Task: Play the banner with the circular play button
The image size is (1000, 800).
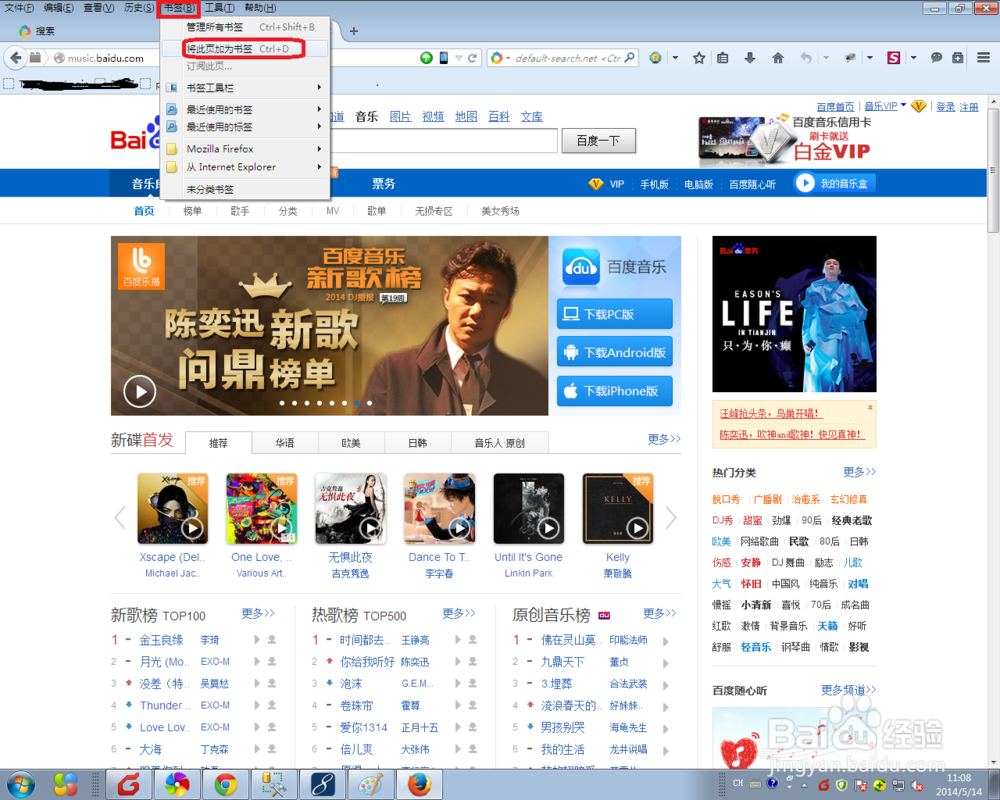Action: (140, 392)
